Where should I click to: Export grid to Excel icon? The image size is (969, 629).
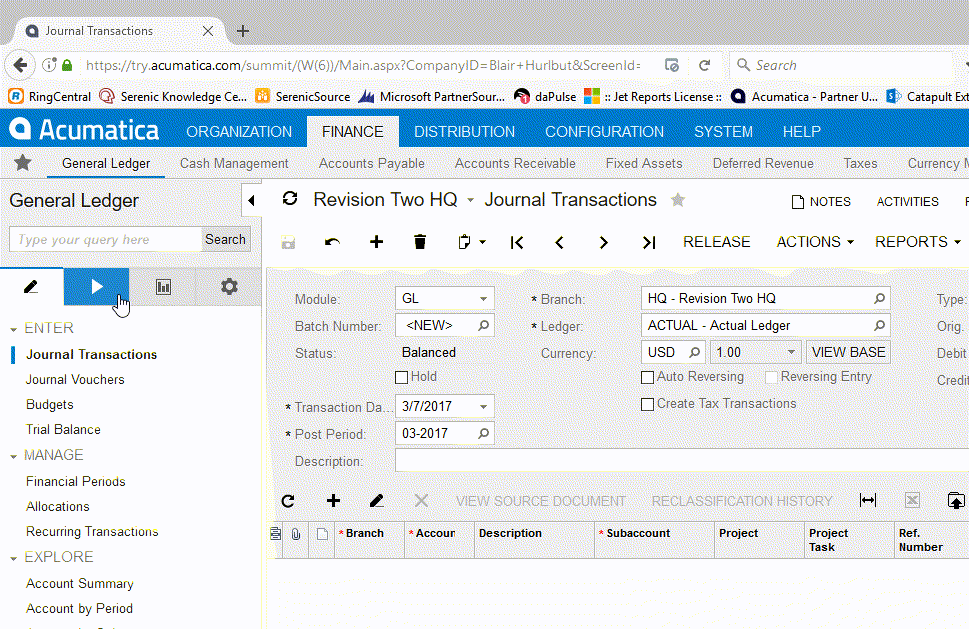point(912,500)
